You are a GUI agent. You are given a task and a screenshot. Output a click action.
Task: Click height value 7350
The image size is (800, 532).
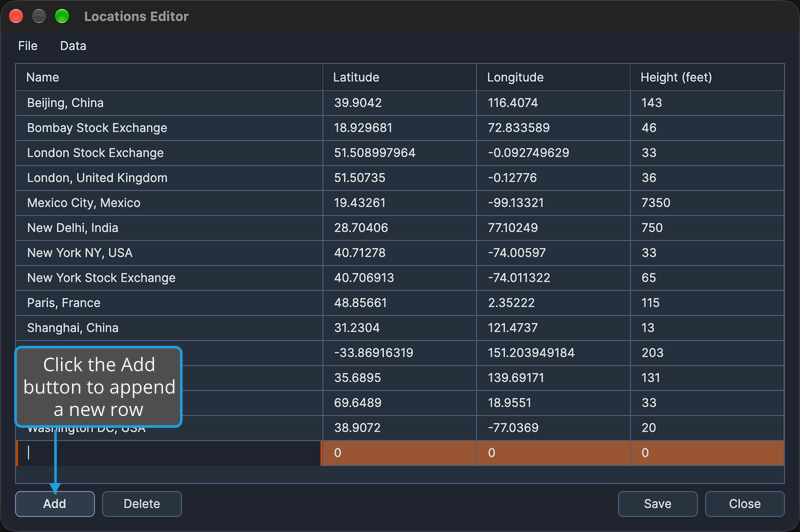coord(656,203)
